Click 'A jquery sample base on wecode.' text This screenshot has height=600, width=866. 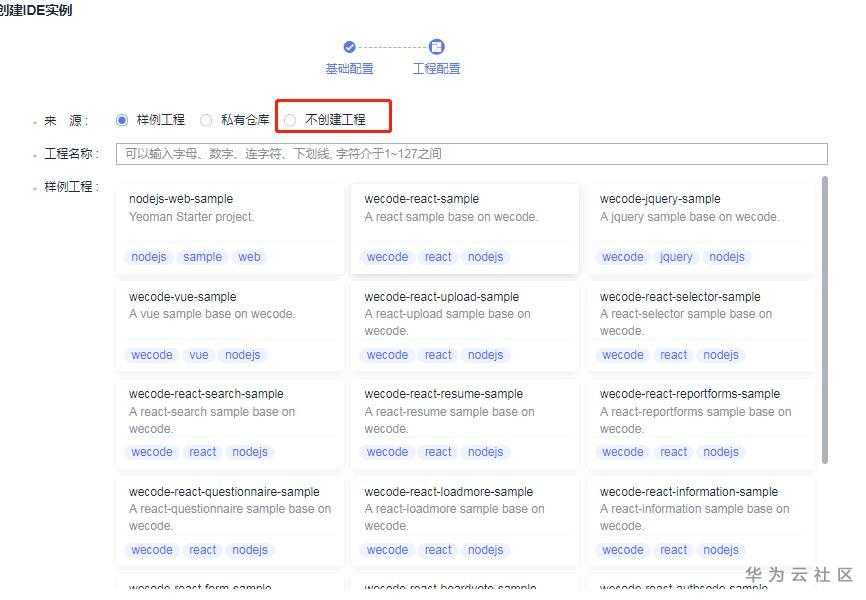[x=689, y=217]
